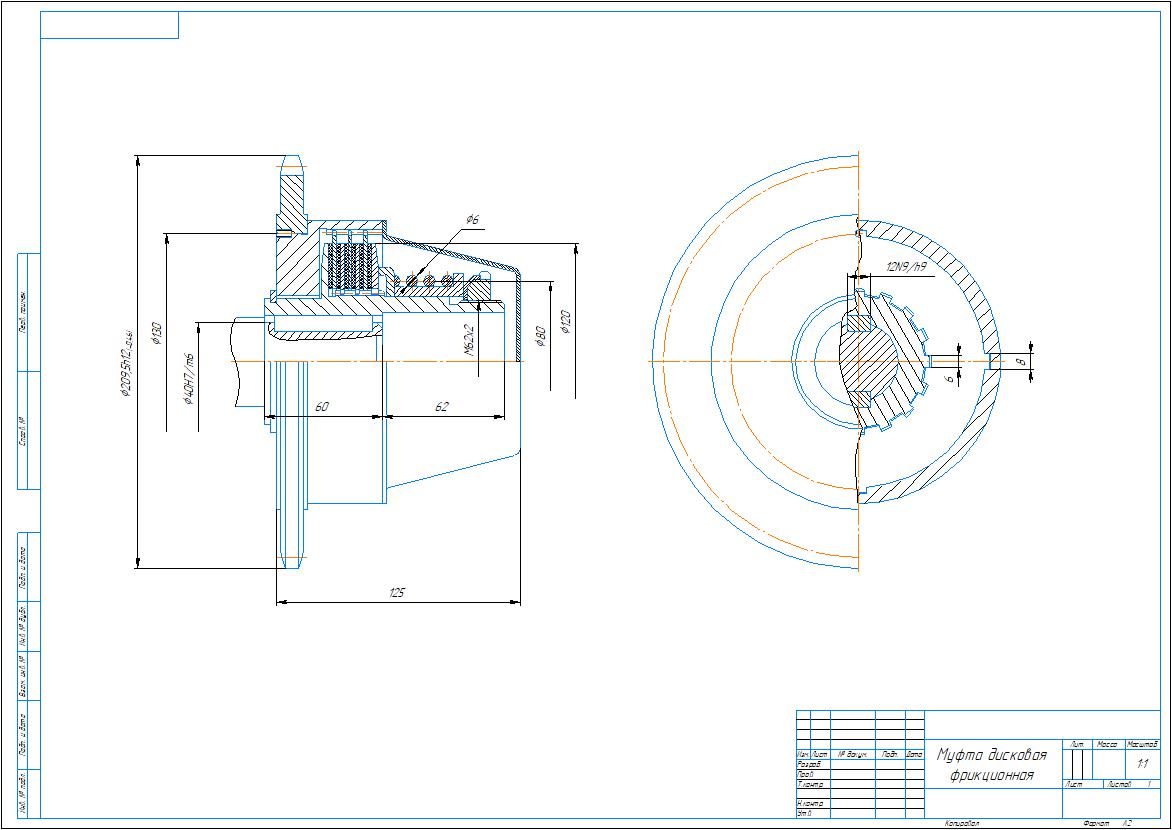Select the ø6 leader callout text
Screen dimensions: 1172x830
(x=472, y=218)
